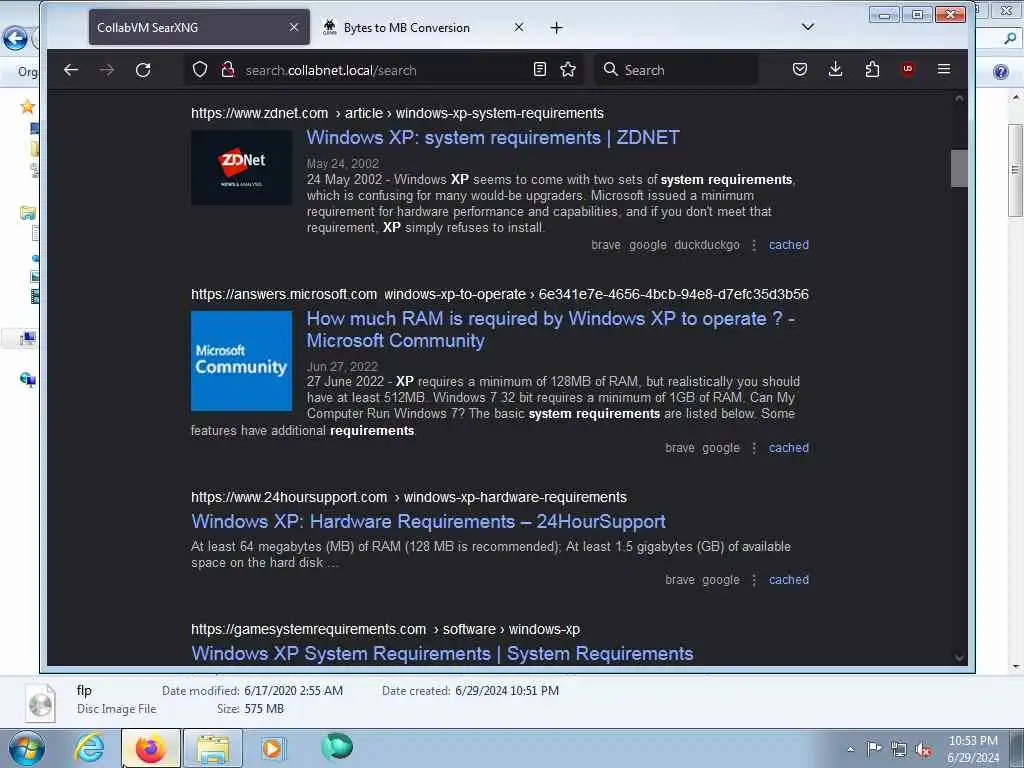
Task: Click the muted volume tray icon
Action: 923,749
